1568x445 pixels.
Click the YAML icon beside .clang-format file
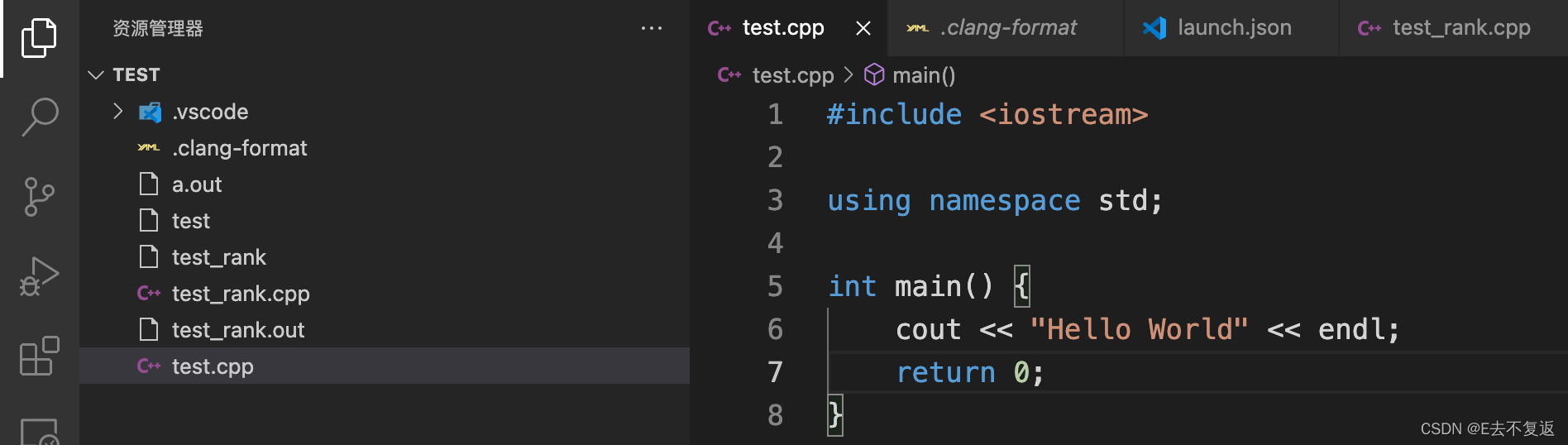pyautogui.click(x=149, y=147)
